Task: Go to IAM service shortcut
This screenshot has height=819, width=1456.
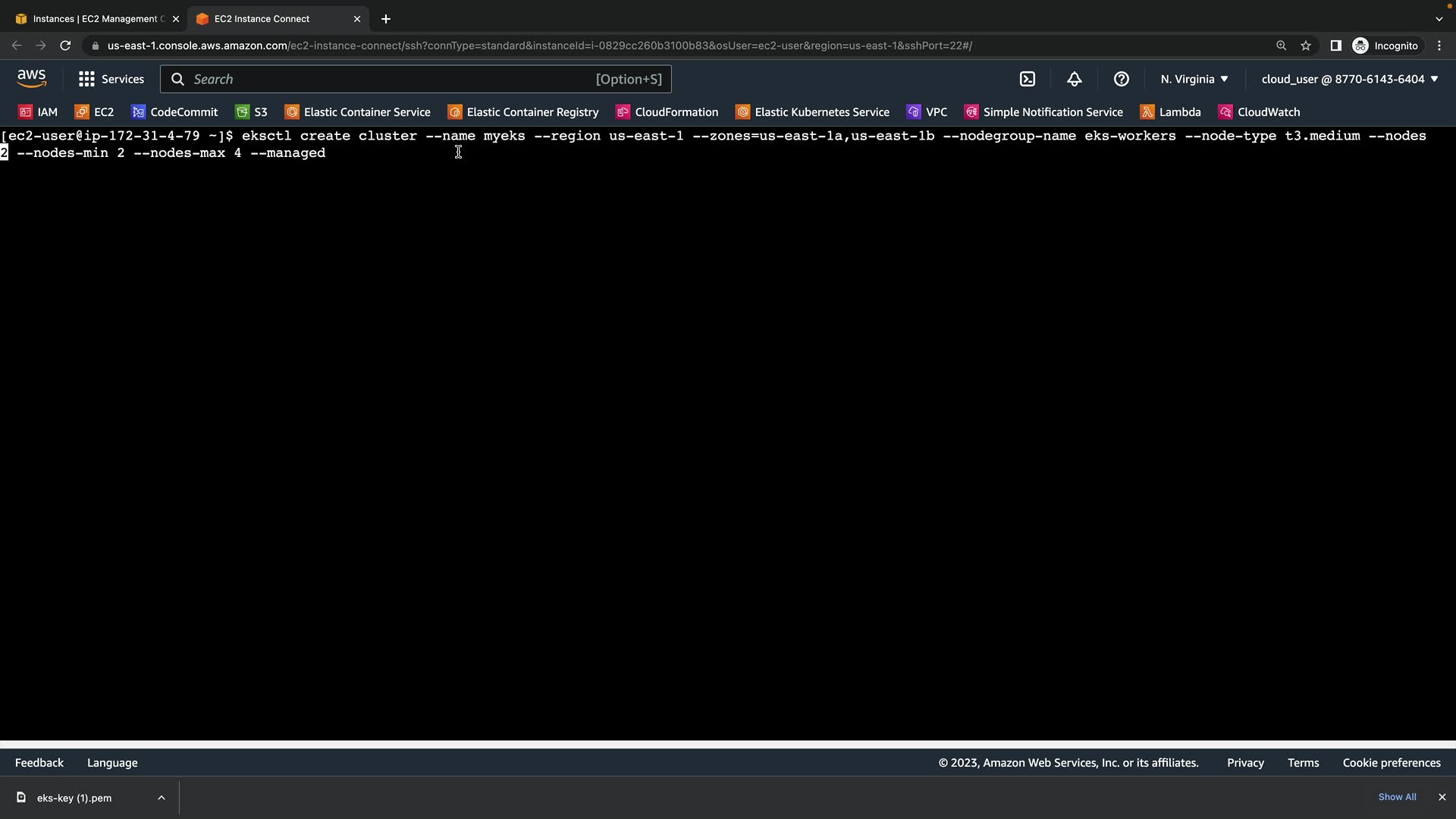Action: click(x=38, y=112)
